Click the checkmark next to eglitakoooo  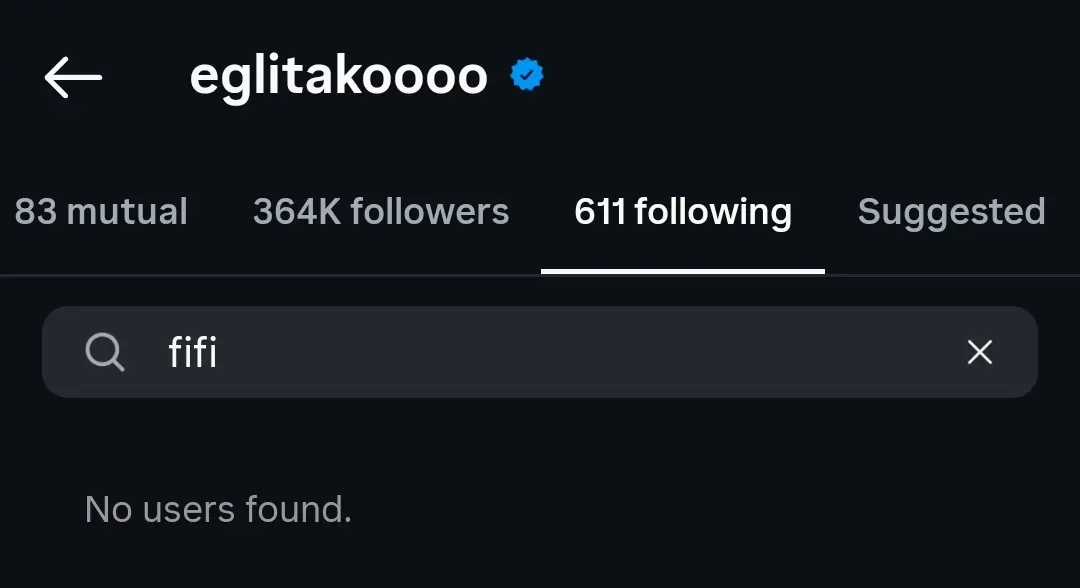point(527,74)
